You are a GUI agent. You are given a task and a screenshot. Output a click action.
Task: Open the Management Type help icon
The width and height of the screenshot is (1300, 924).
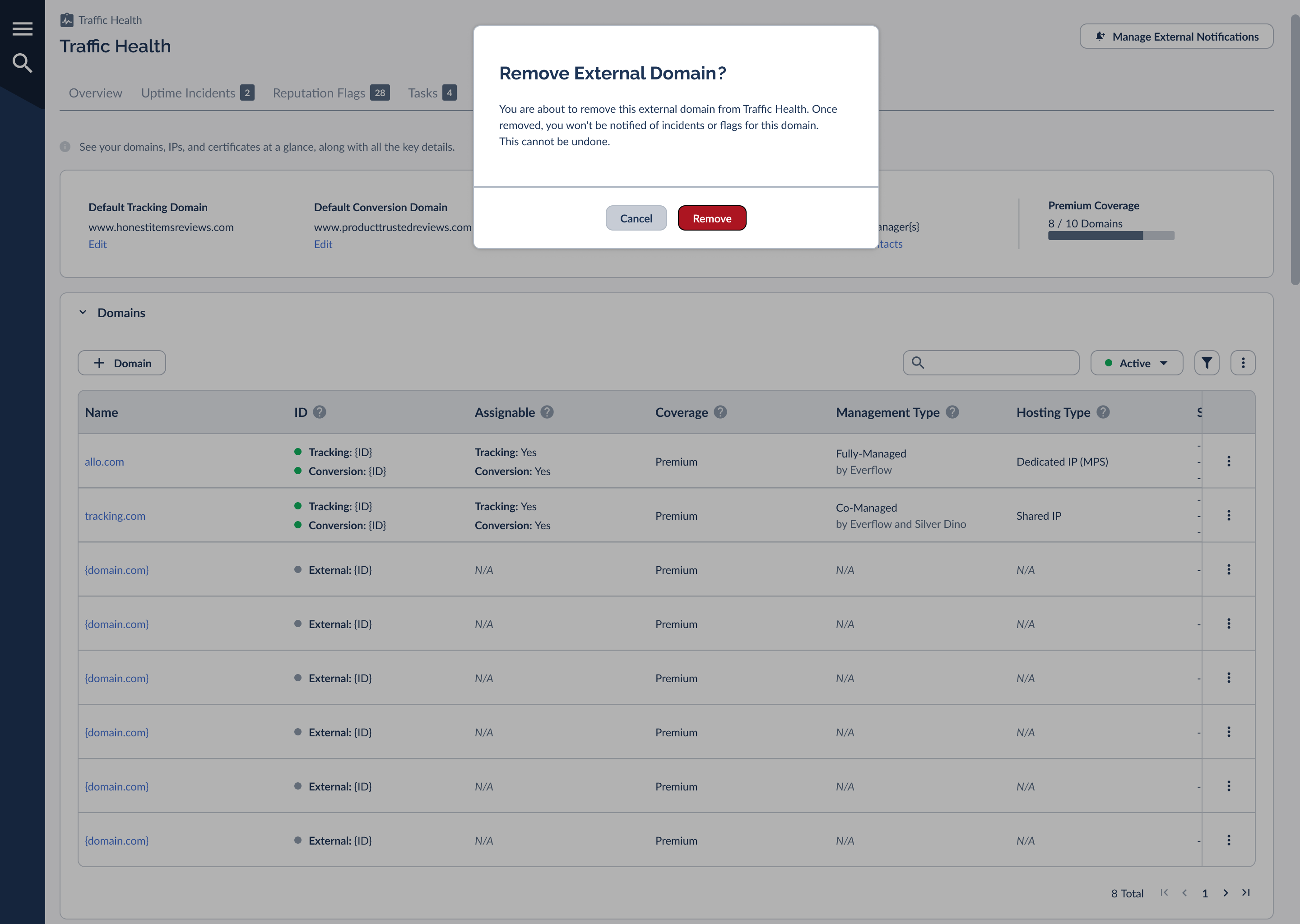click(952, 412)
